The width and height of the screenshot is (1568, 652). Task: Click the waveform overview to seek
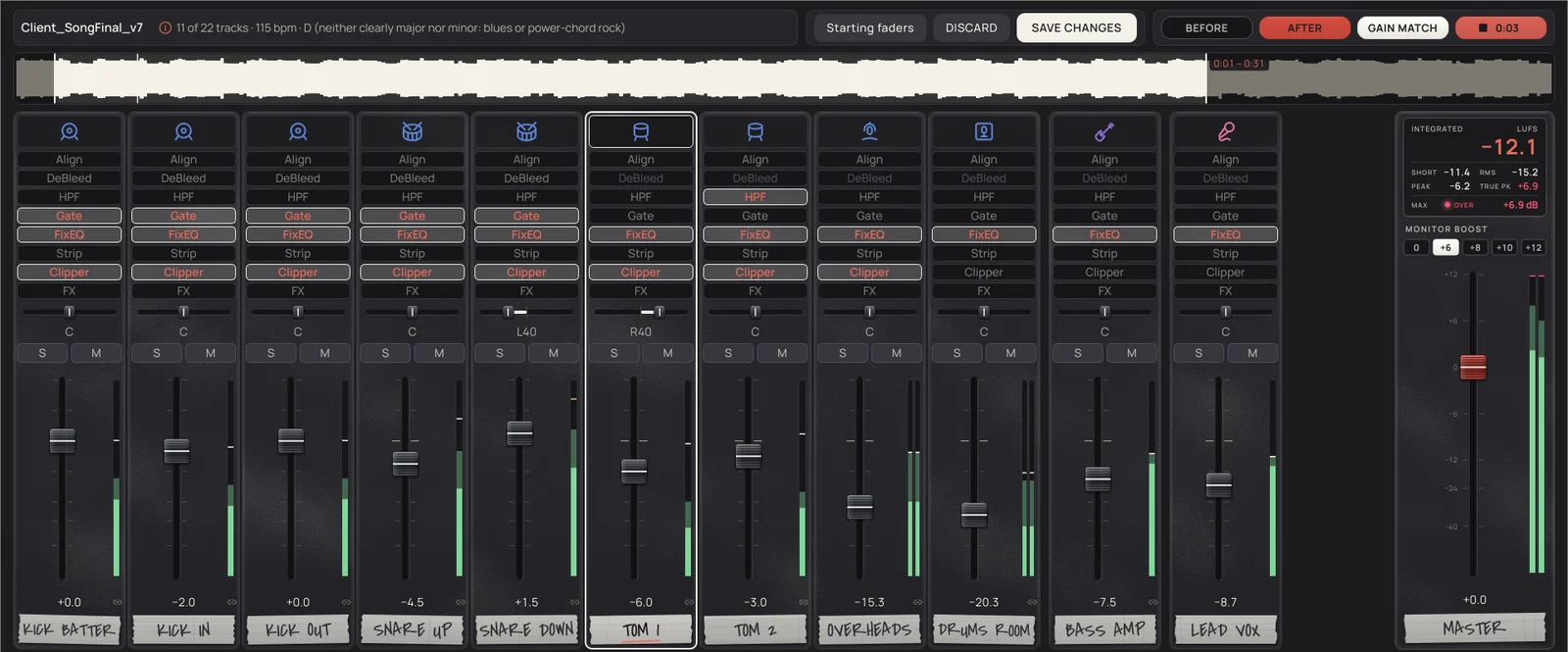(x=784, y=77)
